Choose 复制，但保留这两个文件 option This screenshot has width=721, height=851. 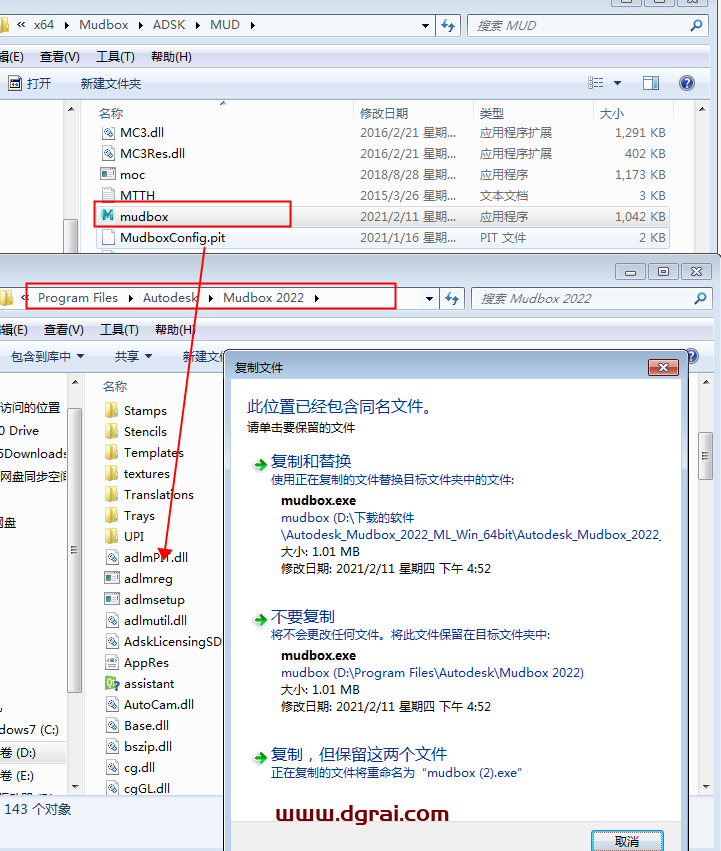(x=358, y=754)
